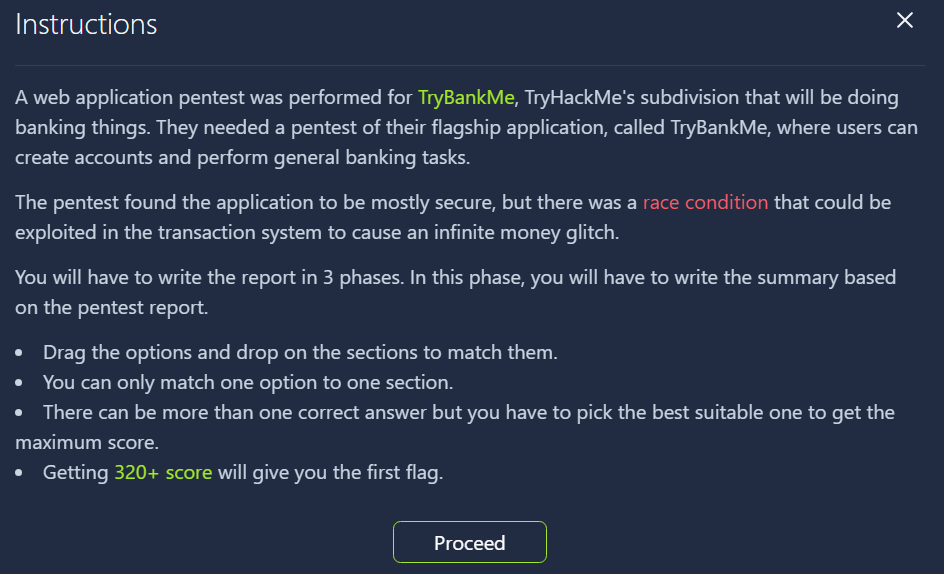This screenshot has width=944, height=574.
Task: Click the green '320+ score' text
Action: click(x=163, y=472)
